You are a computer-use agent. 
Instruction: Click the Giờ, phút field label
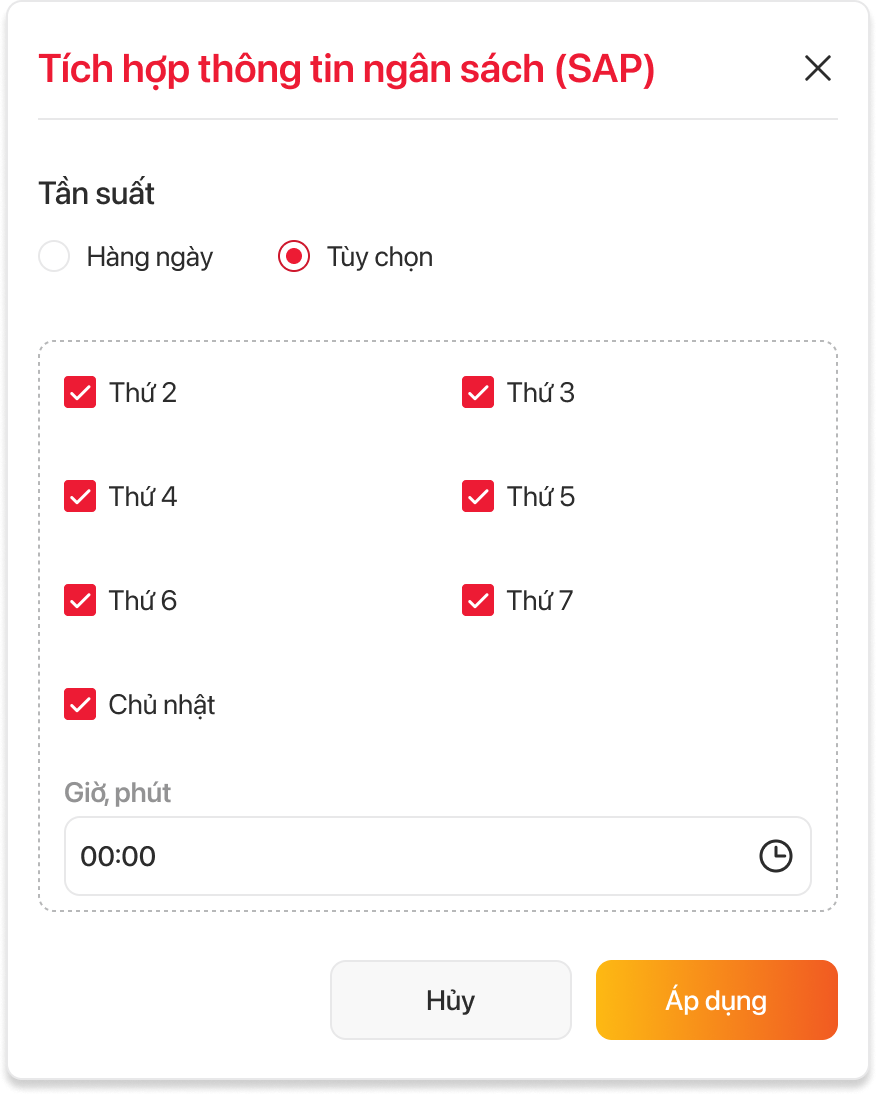pyautogui.click(x=118, y=793)
